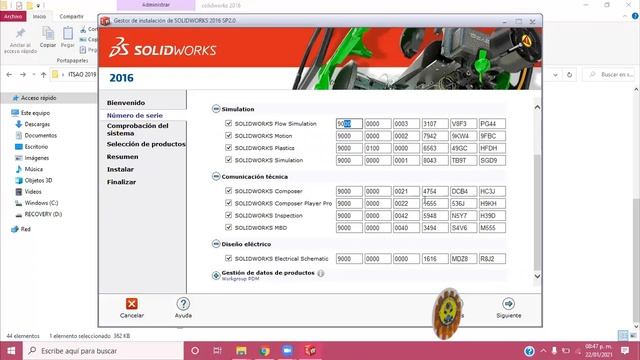Click blue help icon in system tray

click(x=529, y=351)
